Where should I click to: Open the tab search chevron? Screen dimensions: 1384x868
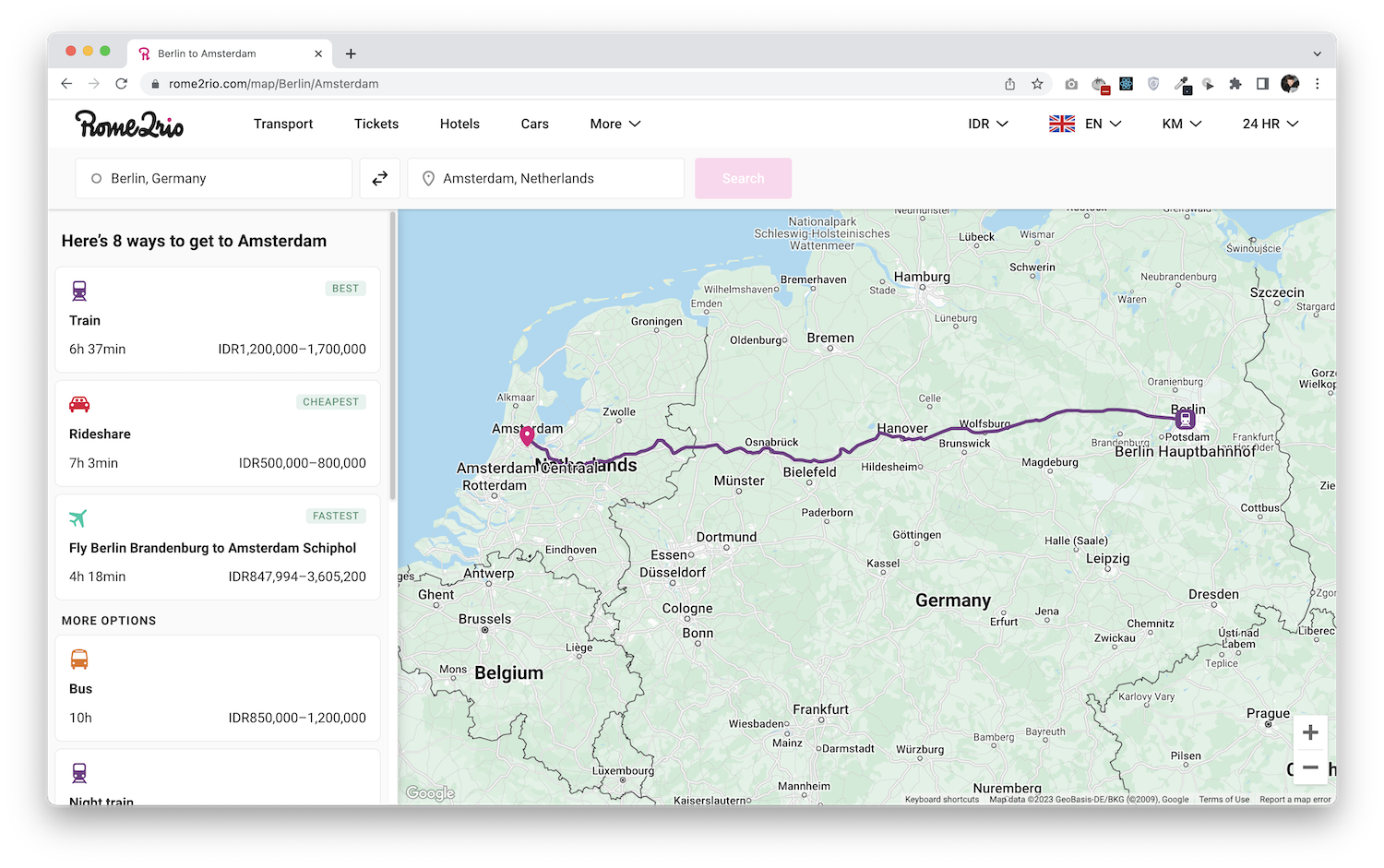[x=1317, y=54]
